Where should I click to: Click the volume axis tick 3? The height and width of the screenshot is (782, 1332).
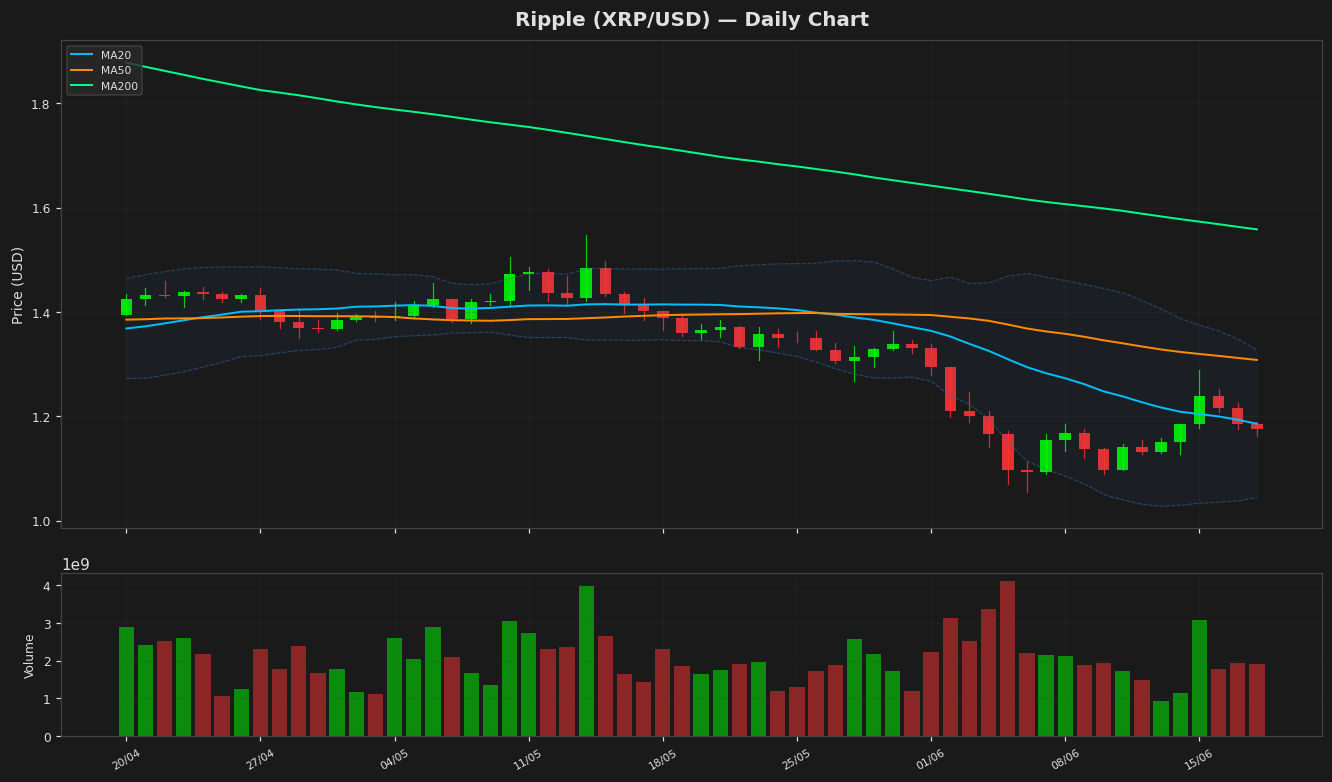click(47, 624)
